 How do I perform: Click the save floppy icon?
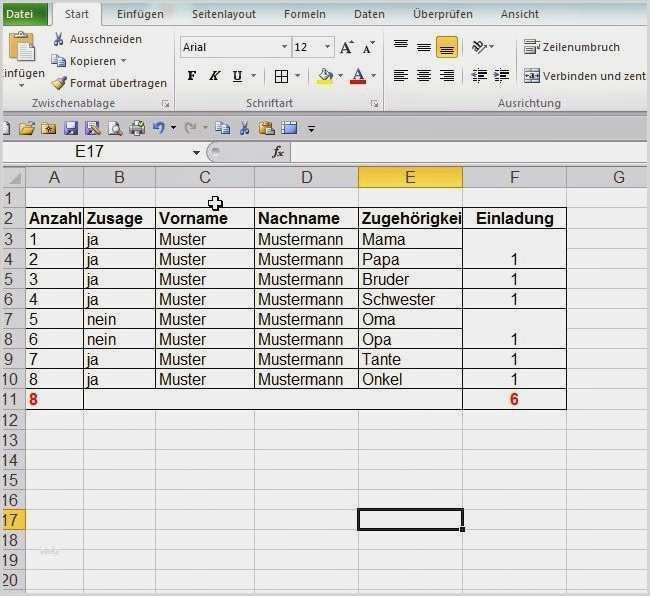[71, 128]
